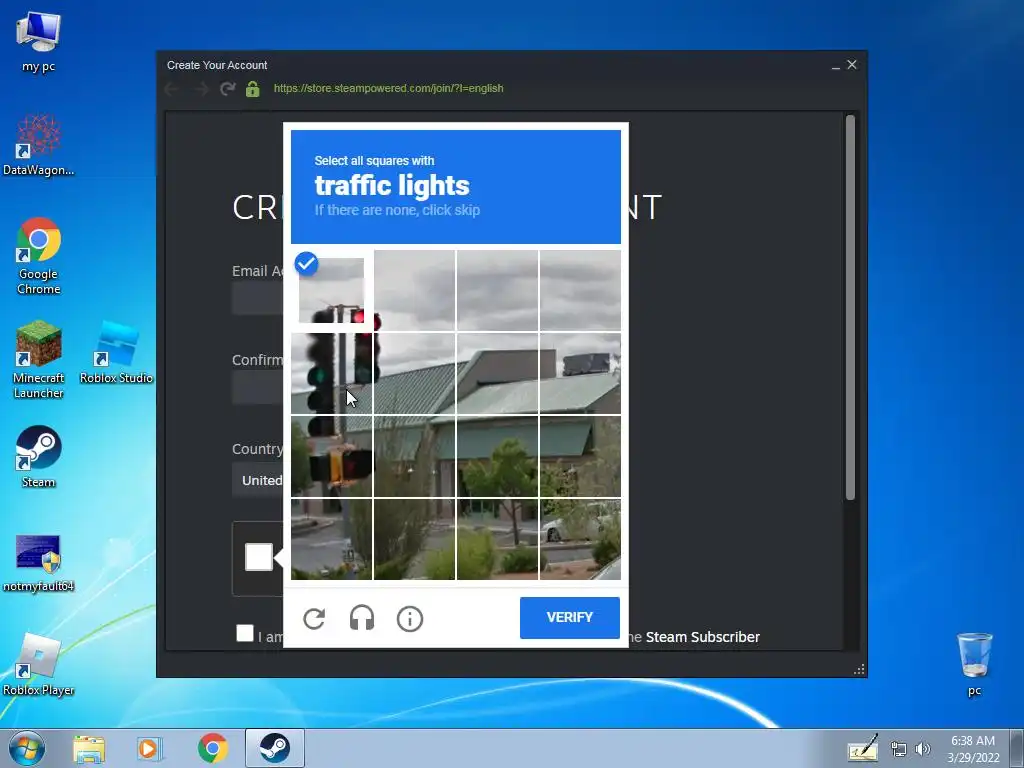1024x768 pixels.
Task: Open the DataWagon desktop shortcut
Action: pyautogui.click(x=39, y=145)
